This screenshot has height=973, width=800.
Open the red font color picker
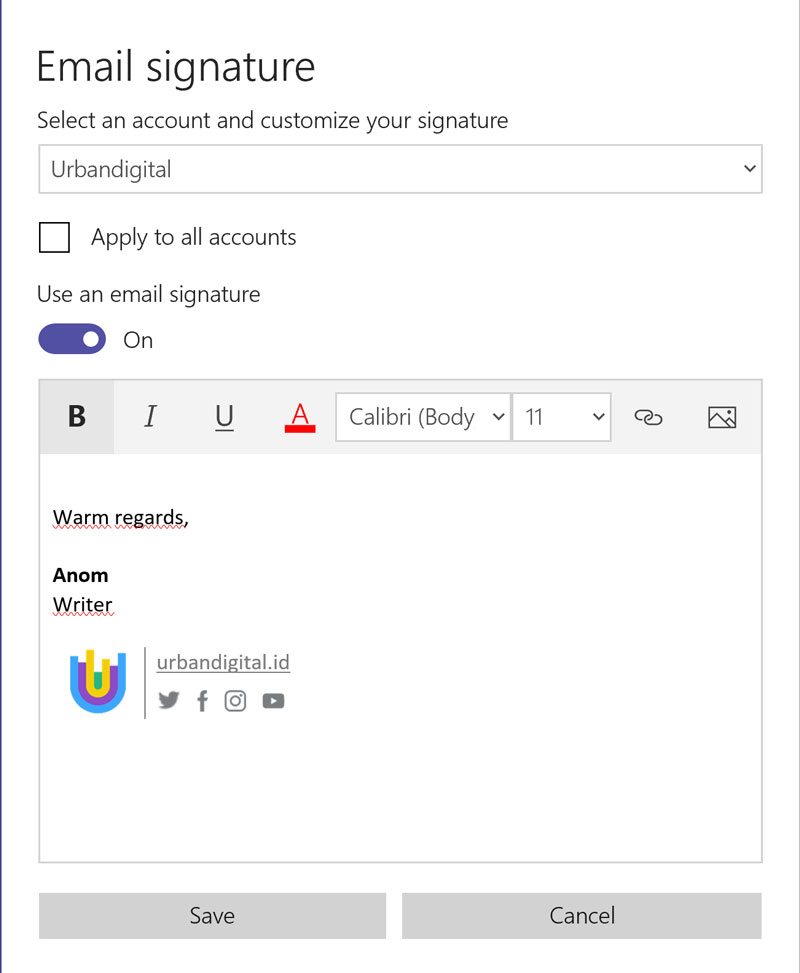299,417
